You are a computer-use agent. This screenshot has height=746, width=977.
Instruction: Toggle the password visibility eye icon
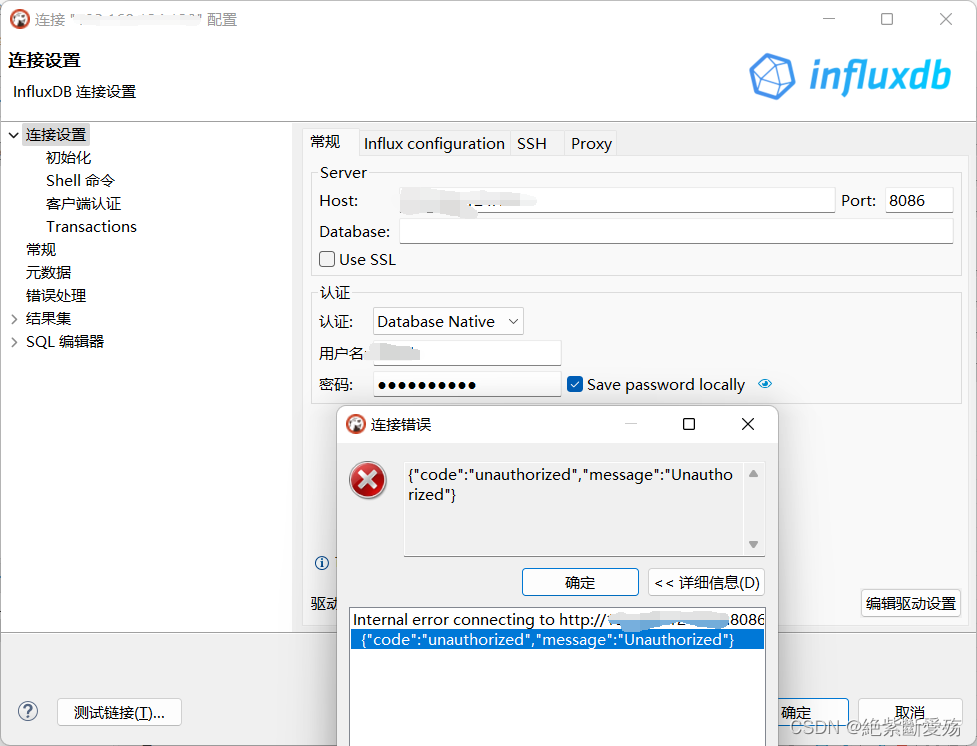coord(765,383)
